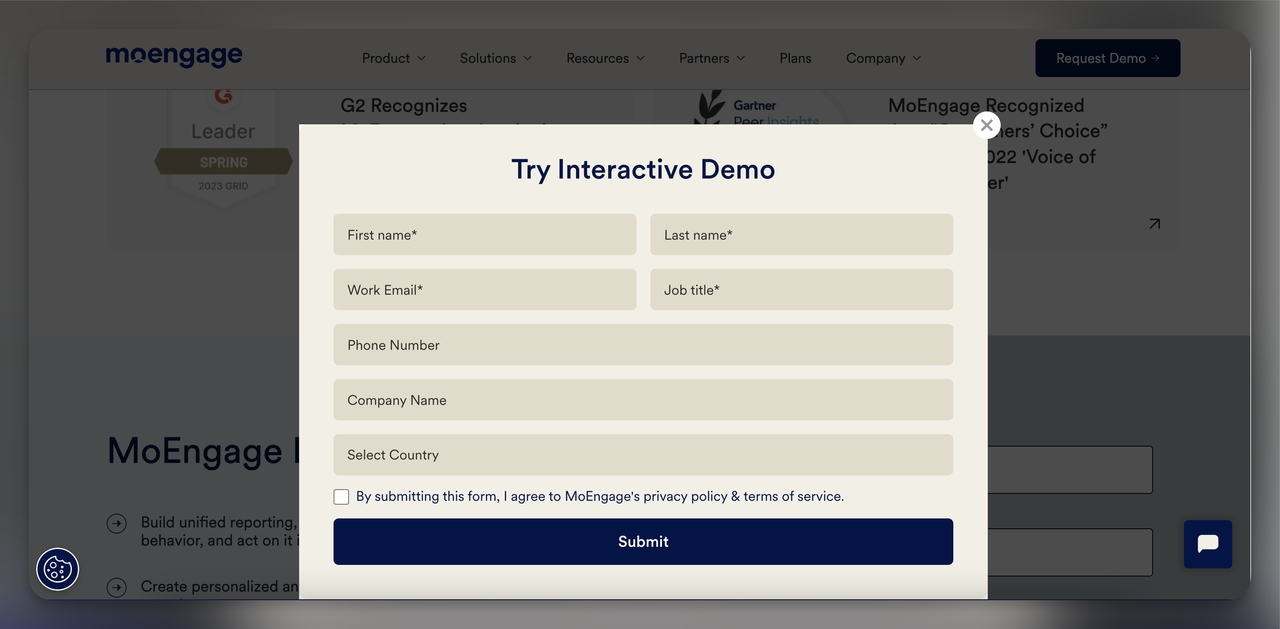Open cookie preferences icon
This screenshot has height=629, width=1280.
coord(58,569)
